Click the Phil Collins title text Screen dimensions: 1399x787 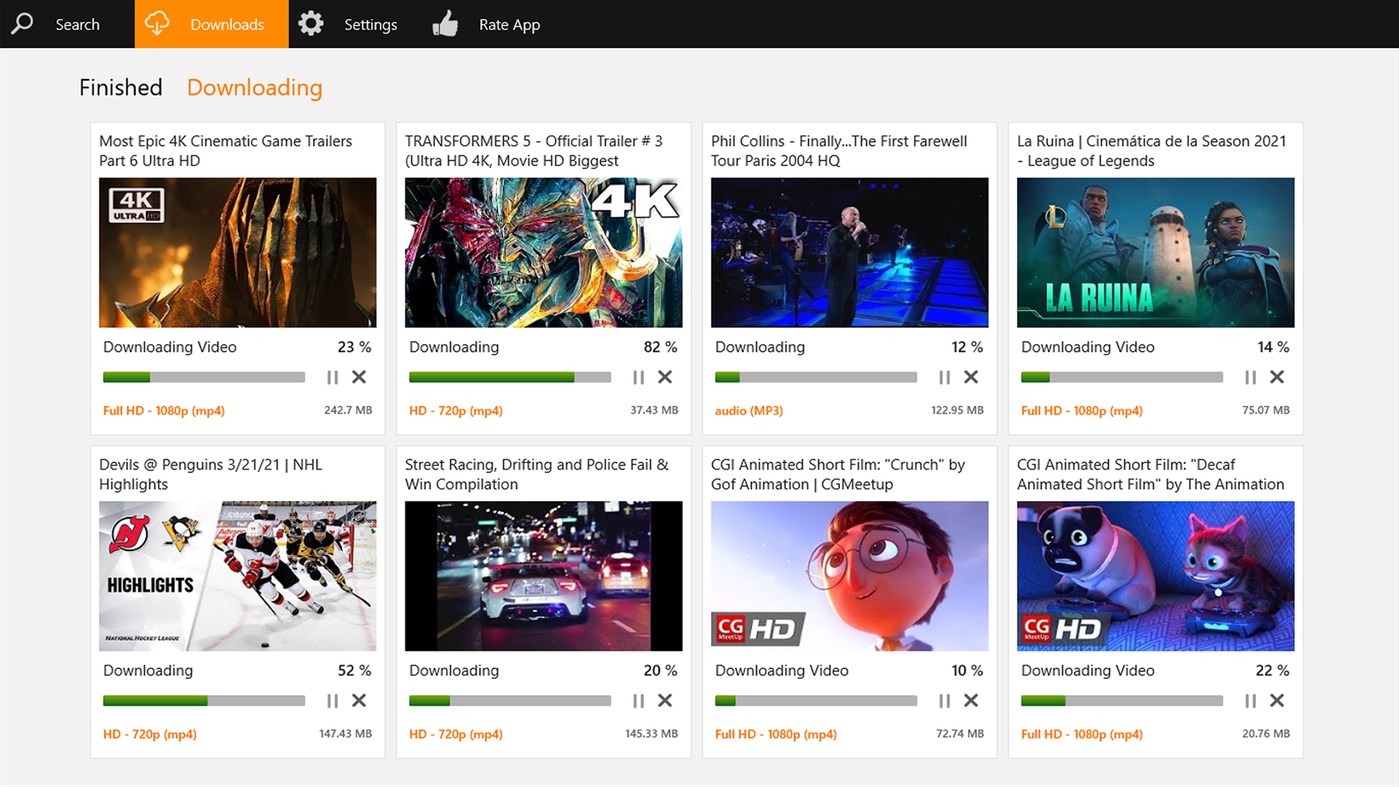point(839,151)
